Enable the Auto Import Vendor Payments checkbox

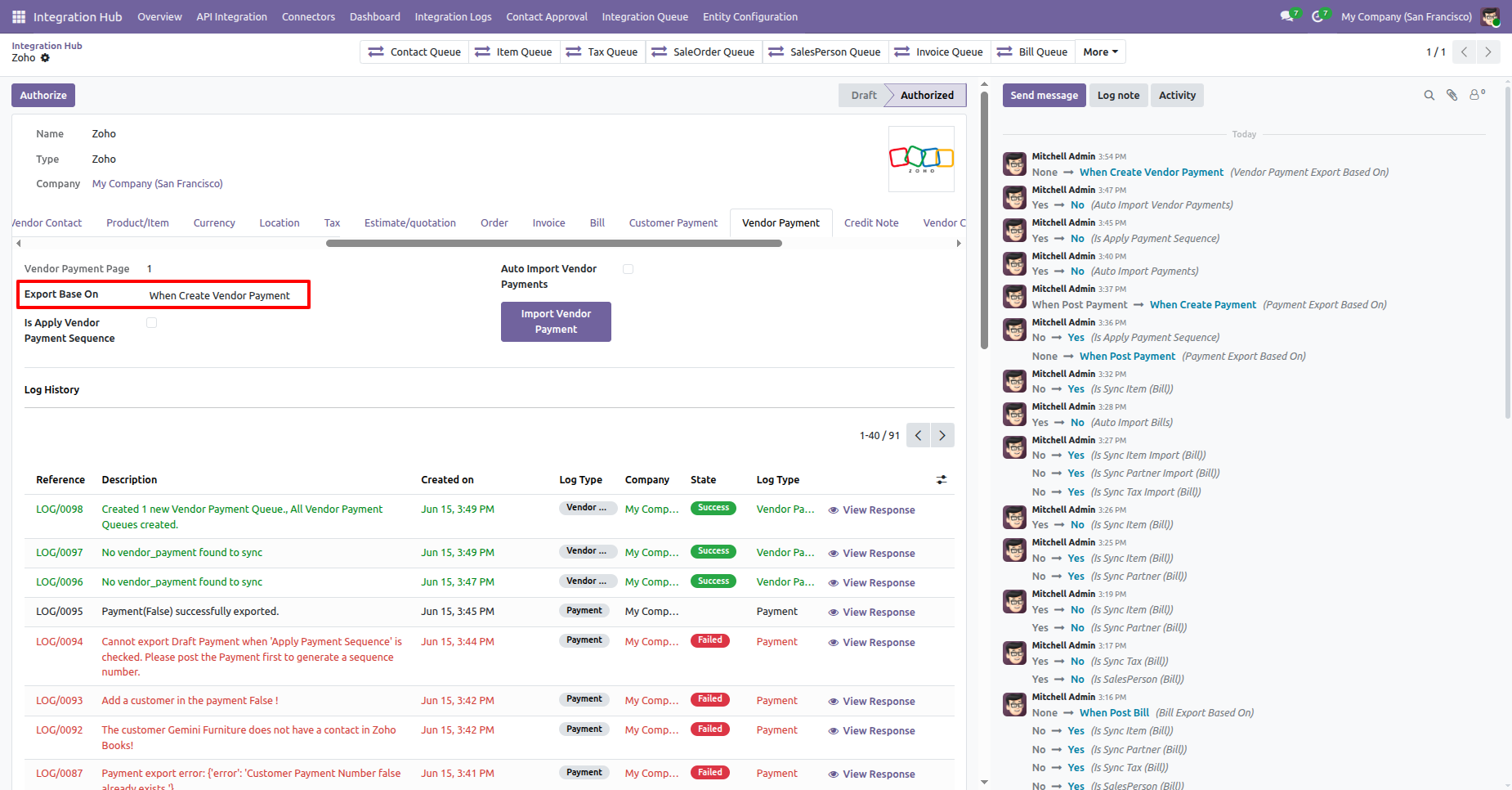pos(628,269)
